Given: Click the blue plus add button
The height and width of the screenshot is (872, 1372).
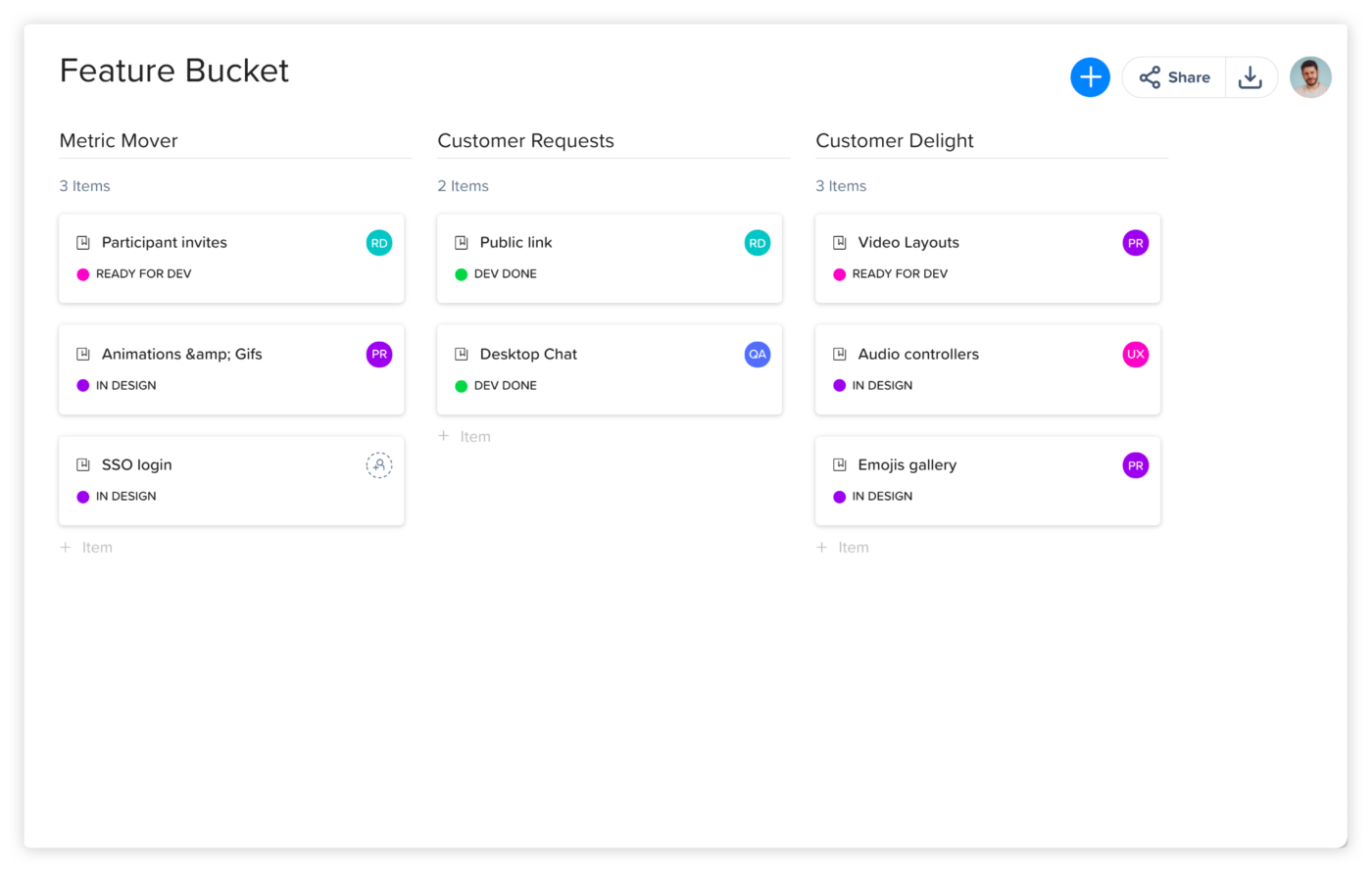Looking at the screenshot, I should click(x=1090, y=77).
